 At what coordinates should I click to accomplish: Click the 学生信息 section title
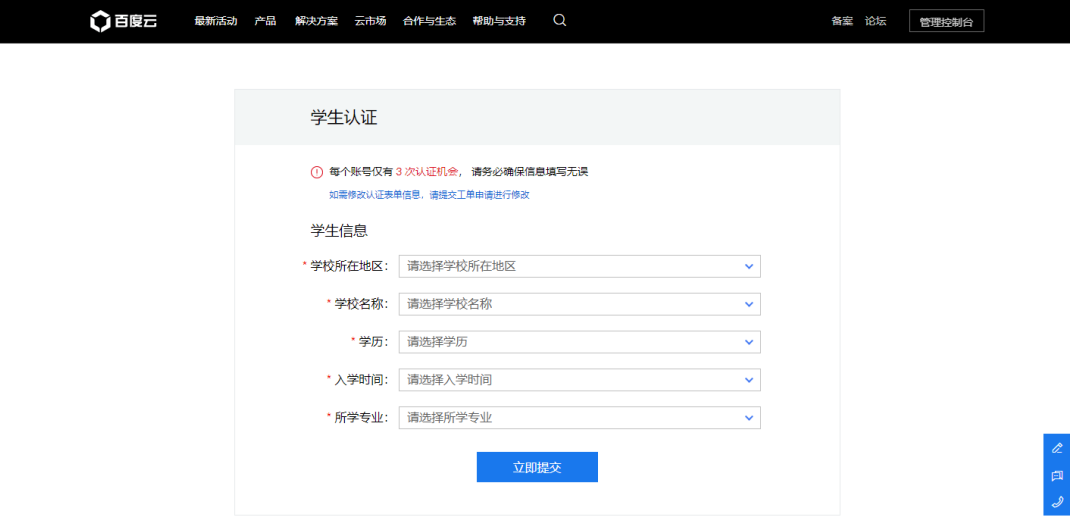coord(339,231)
